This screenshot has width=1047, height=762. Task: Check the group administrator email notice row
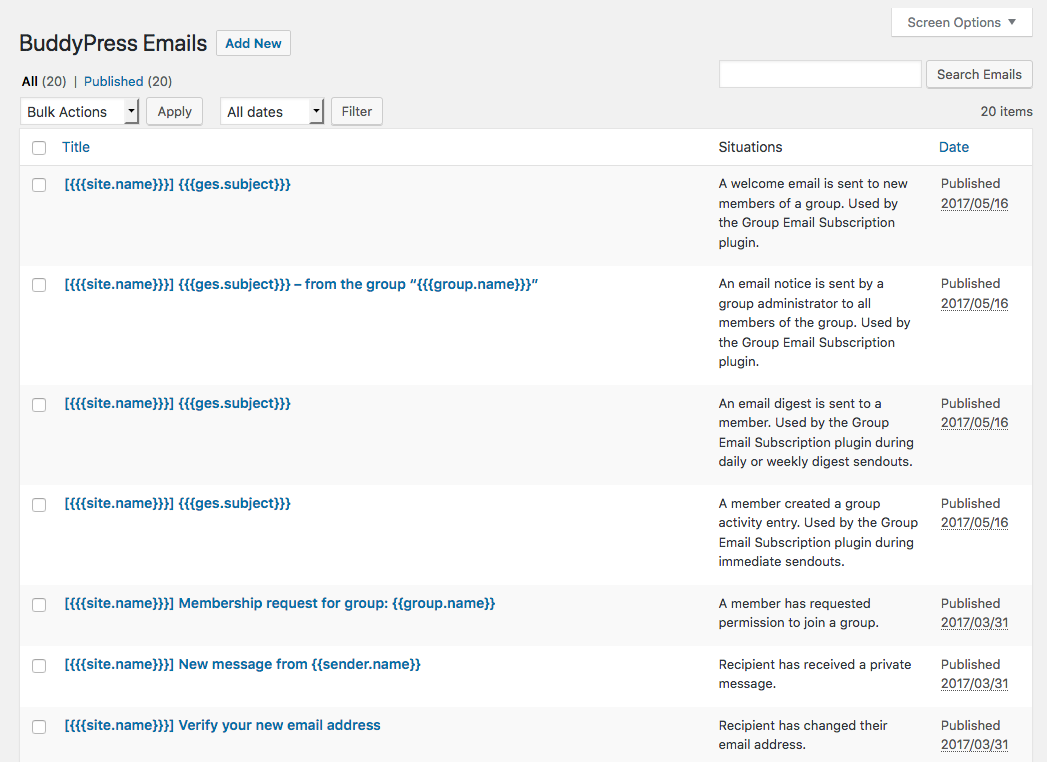point(39,285)
